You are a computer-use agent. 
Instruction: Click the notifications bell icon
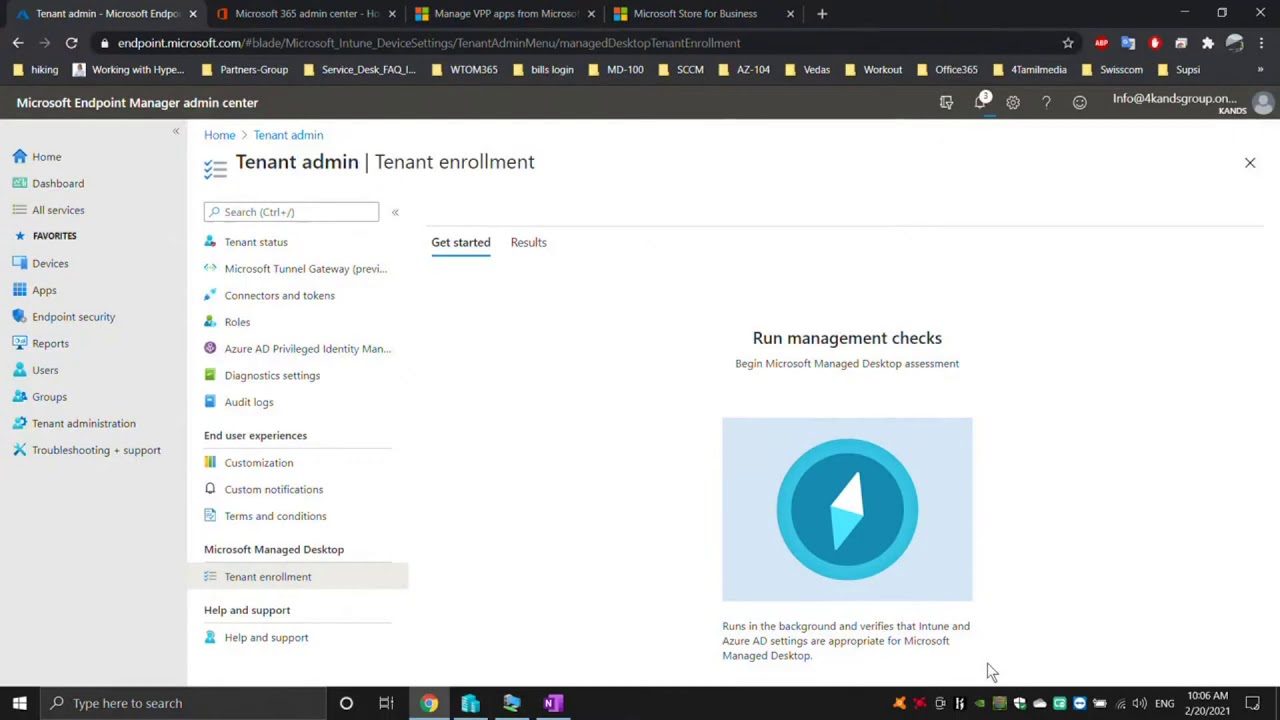(x=981, y=102)
